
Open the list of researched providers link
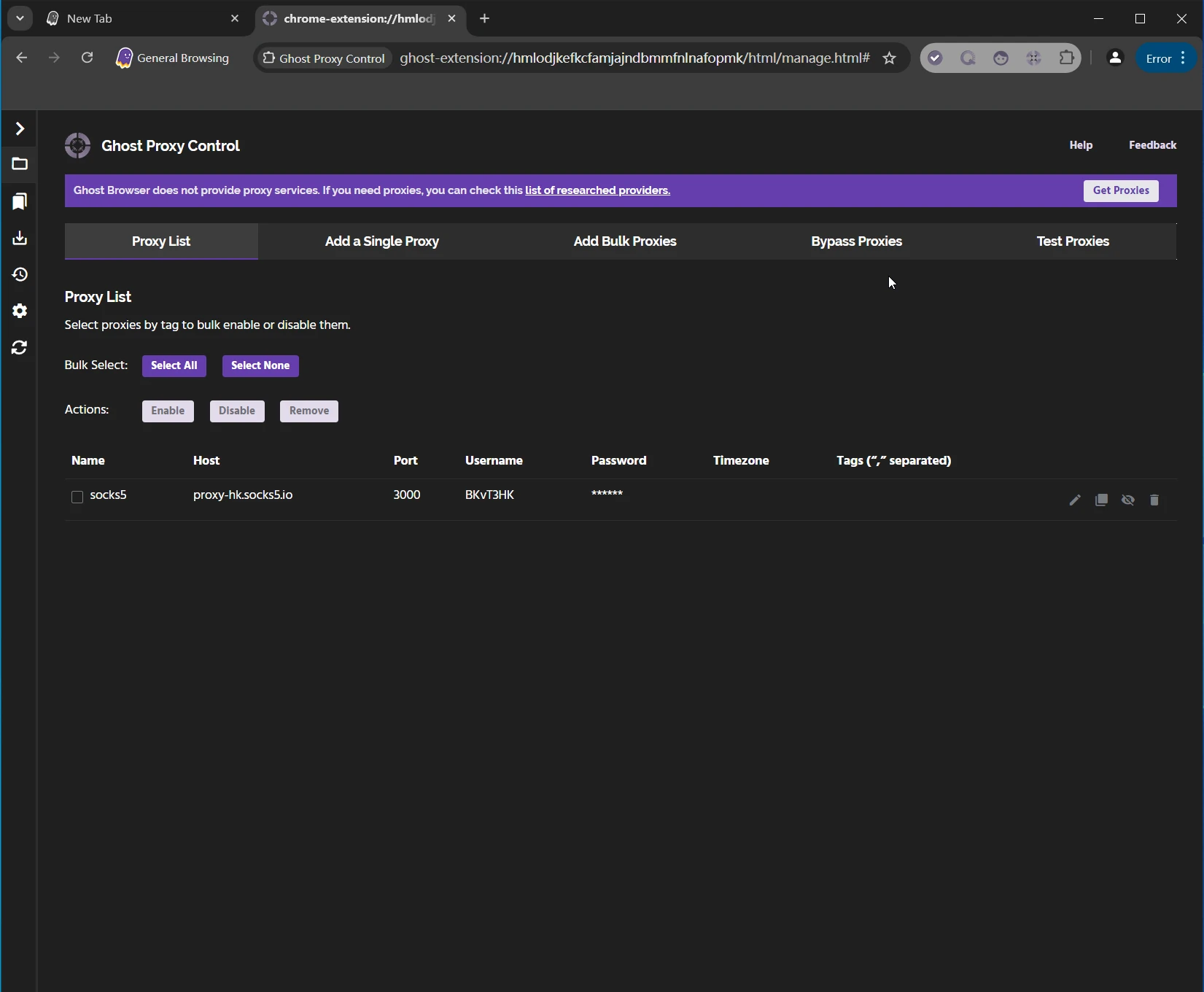(597, 190)
